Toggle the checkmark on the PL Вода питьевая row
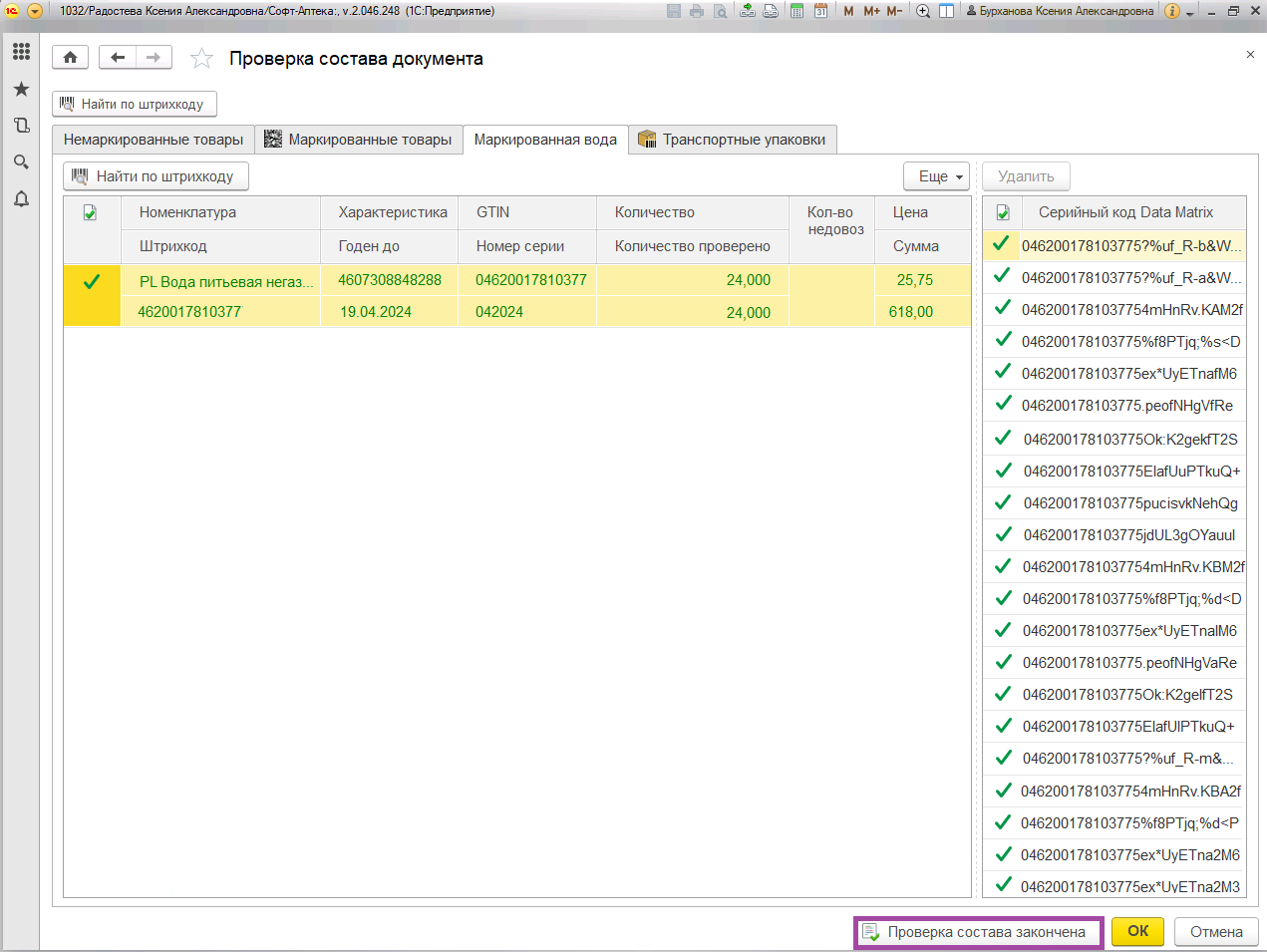 click(92, 282)
